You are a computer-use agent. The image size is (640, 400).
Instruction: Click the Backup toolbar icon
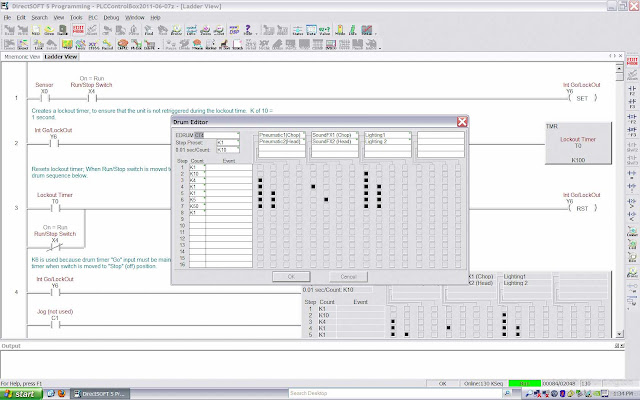[62, 30]
